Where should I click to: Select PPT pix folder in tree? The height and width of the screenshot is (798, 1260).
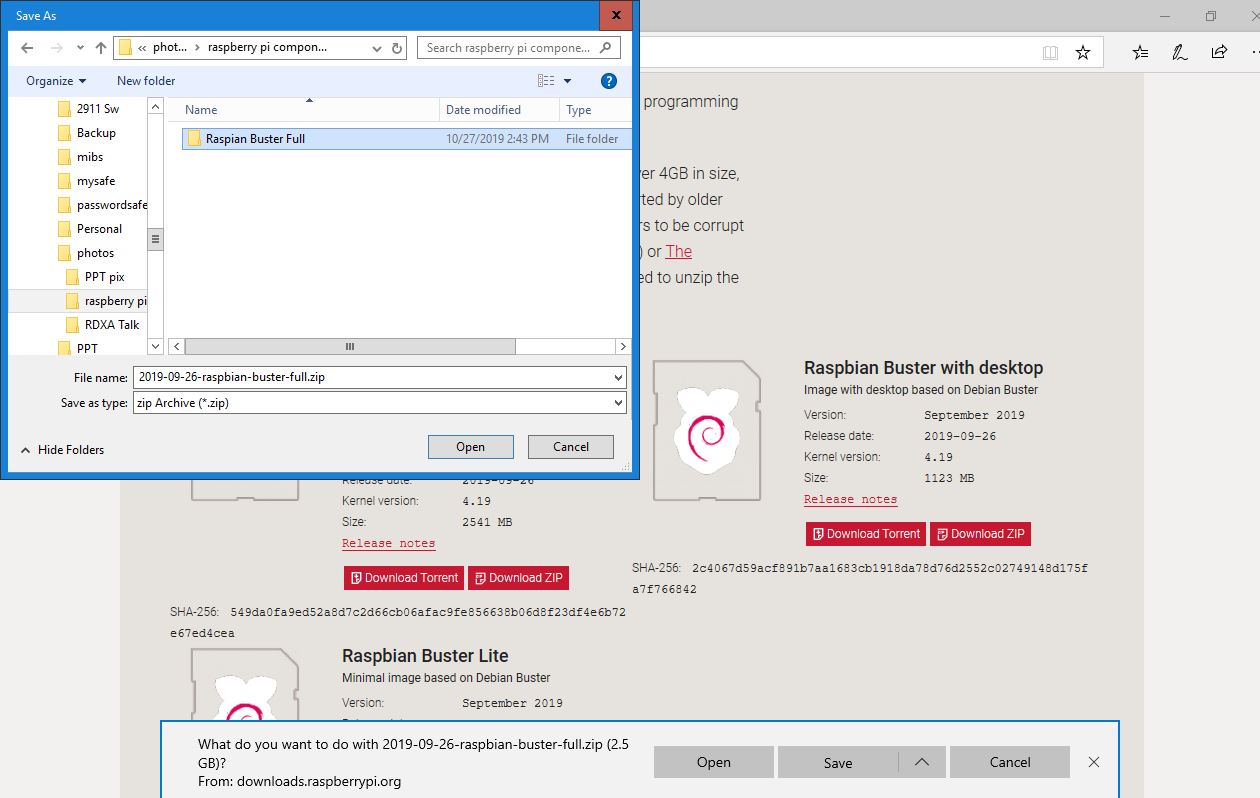pyautogui.click(x=104, y=277)
